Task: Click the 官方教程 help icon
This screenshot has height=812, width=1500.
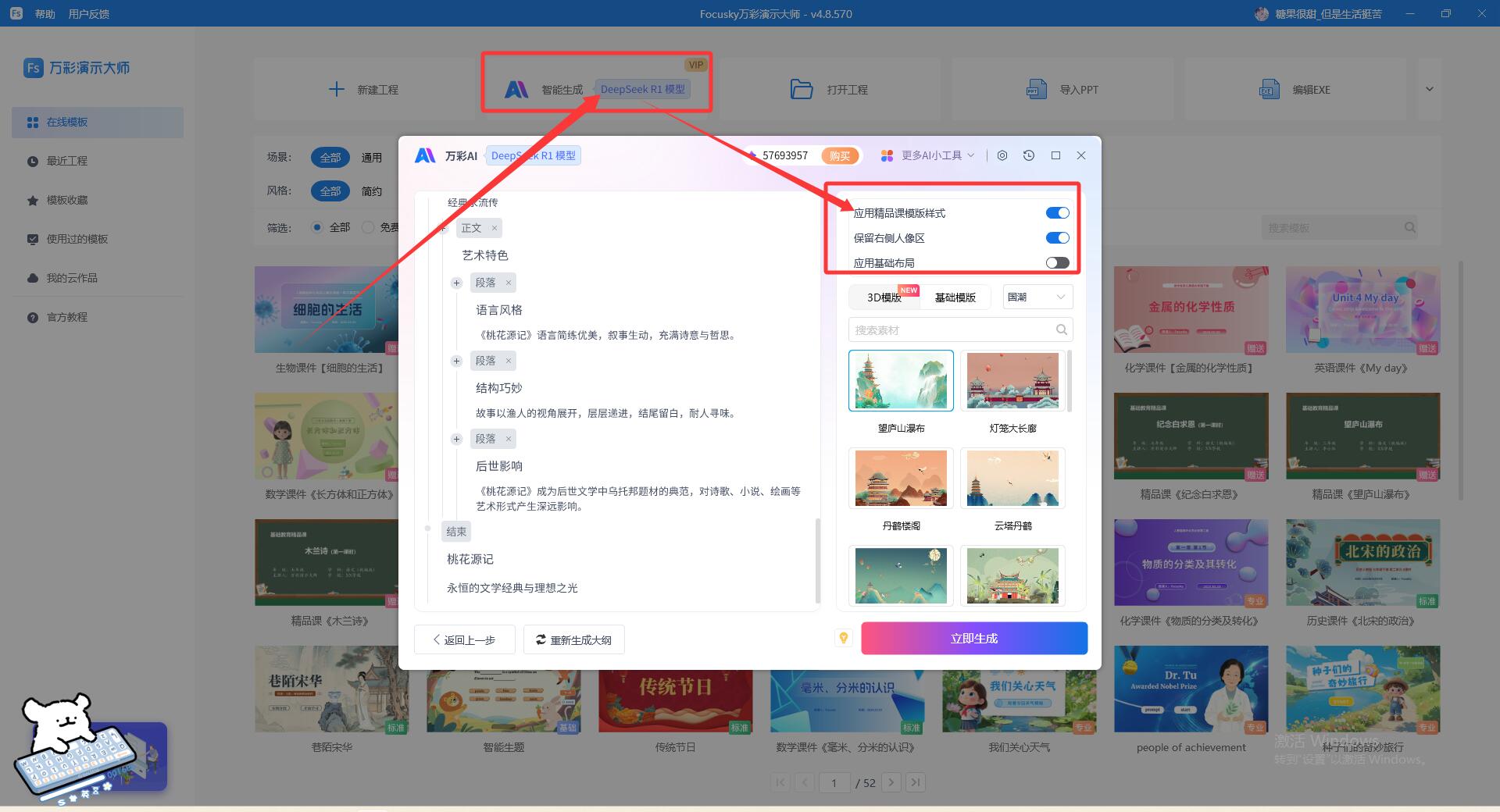Action: [33, 317]
